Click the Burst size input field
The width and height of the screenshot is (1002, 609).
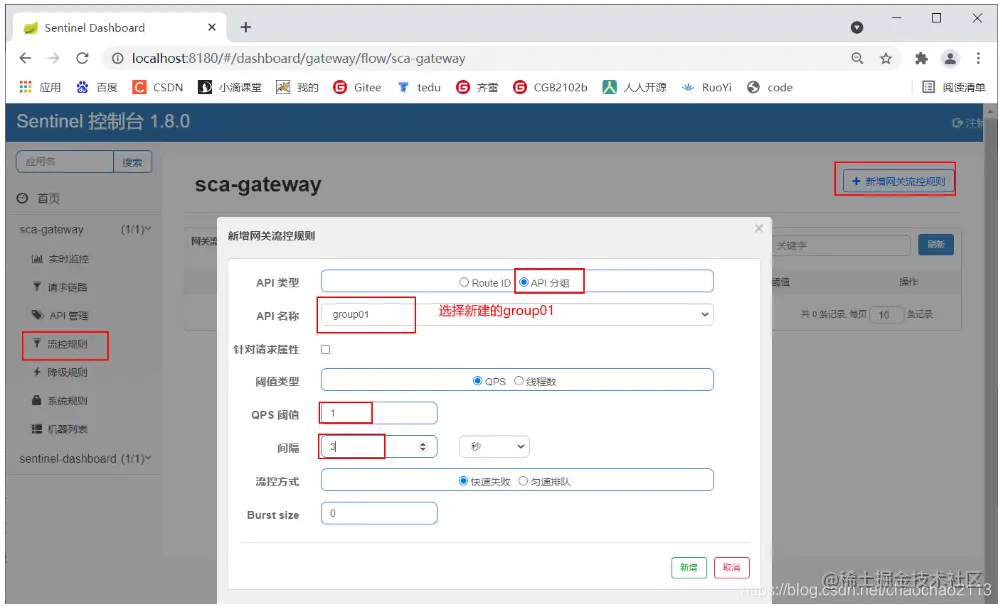click(379, 513)
